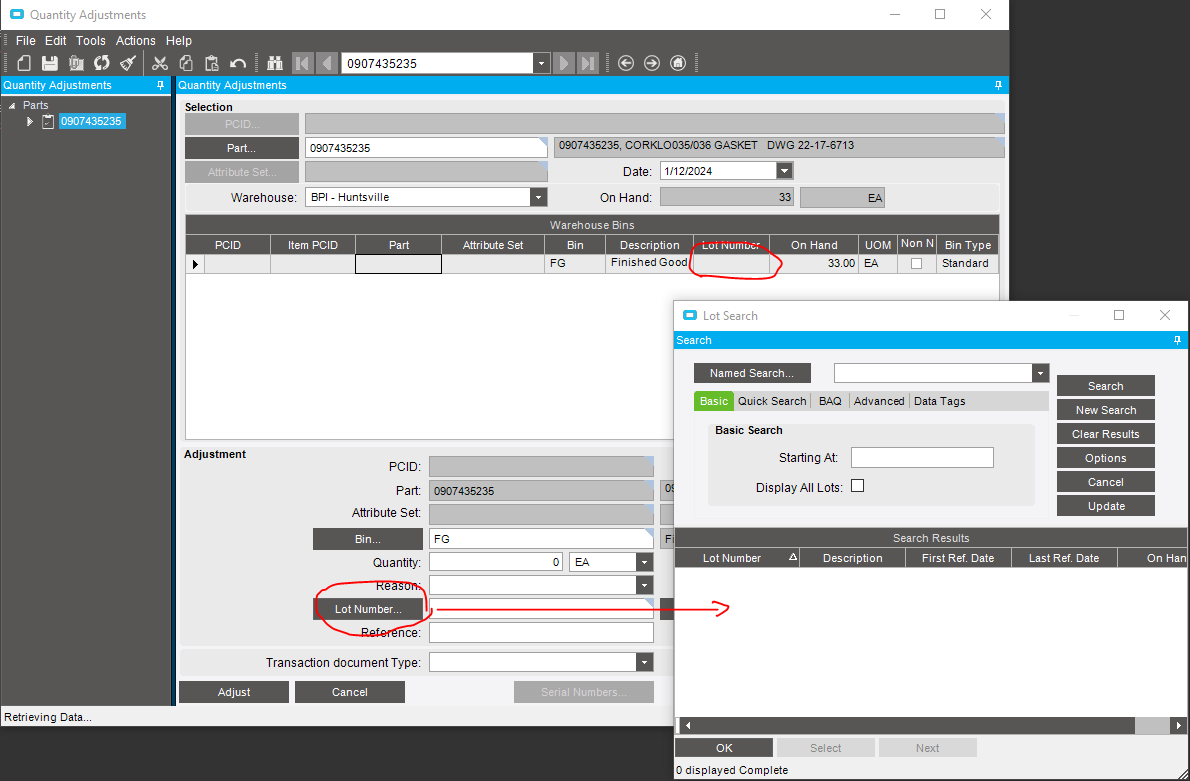This screenshot has width=1190, height=781.
Task: Open the Help menu
Action: (x=179, y=41)
